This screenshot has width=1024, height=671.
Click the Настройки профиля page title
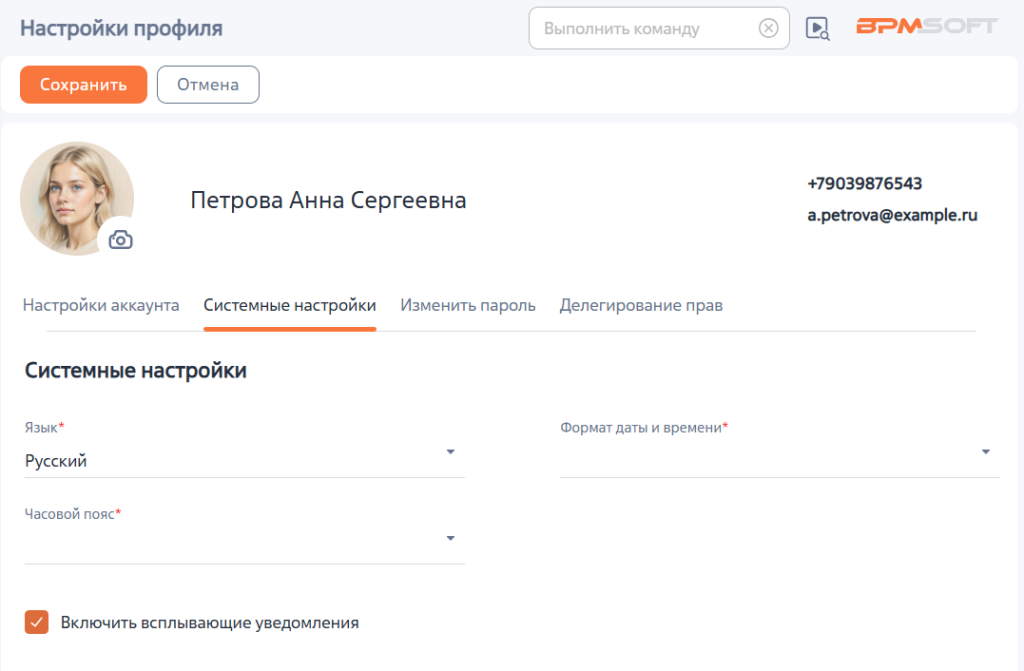(121, 28)
